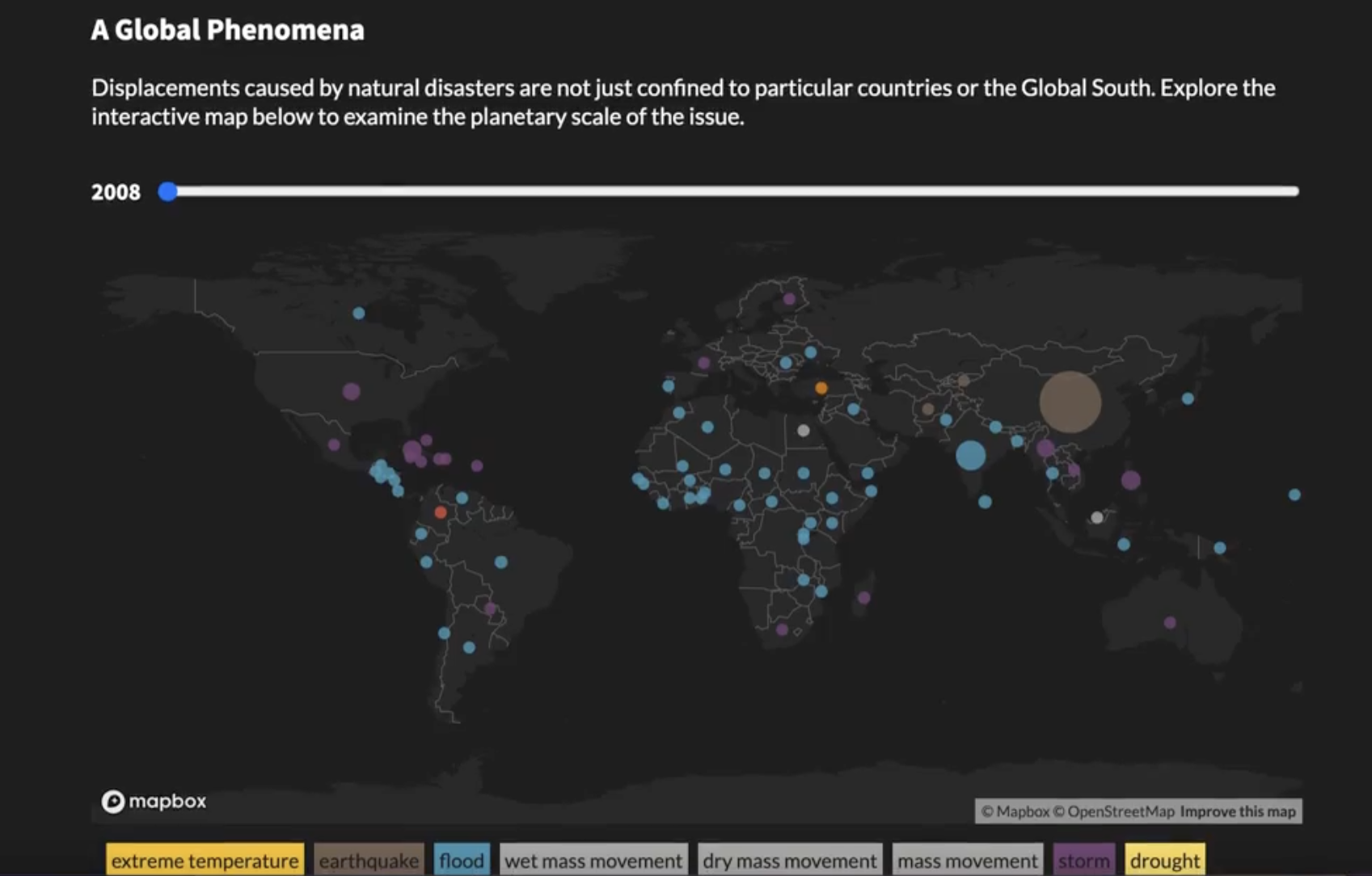Image resolution: width=1372 pixels, height=876 pixels.
Task: Click the red-orange marker in Colombia
Action: point(441,512)
